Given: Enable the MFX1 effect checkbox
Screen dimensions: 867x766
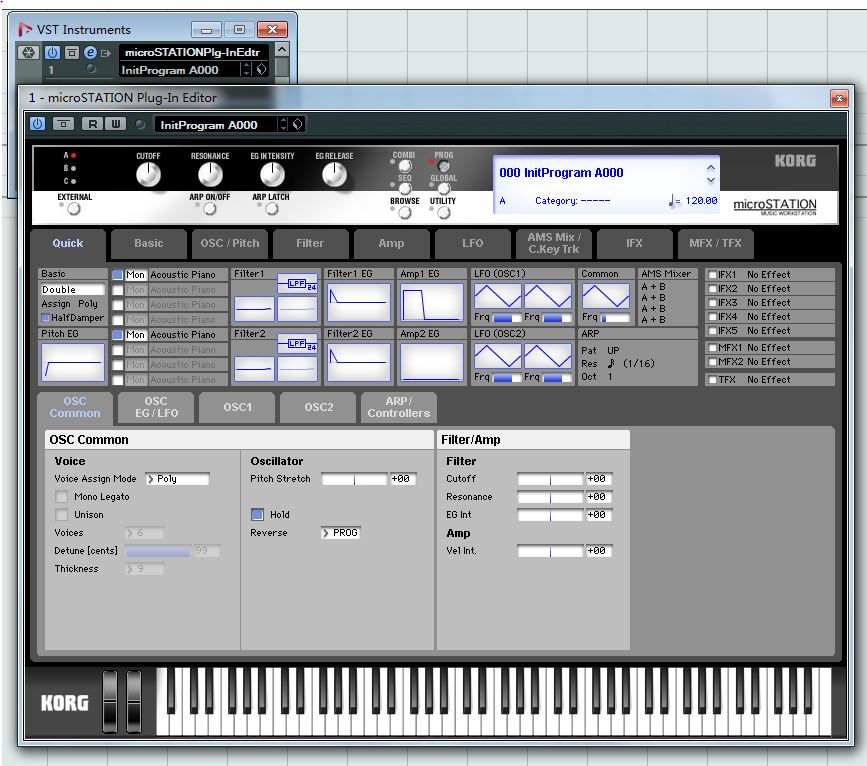Looking at the screenshot, I should [713, 348].
